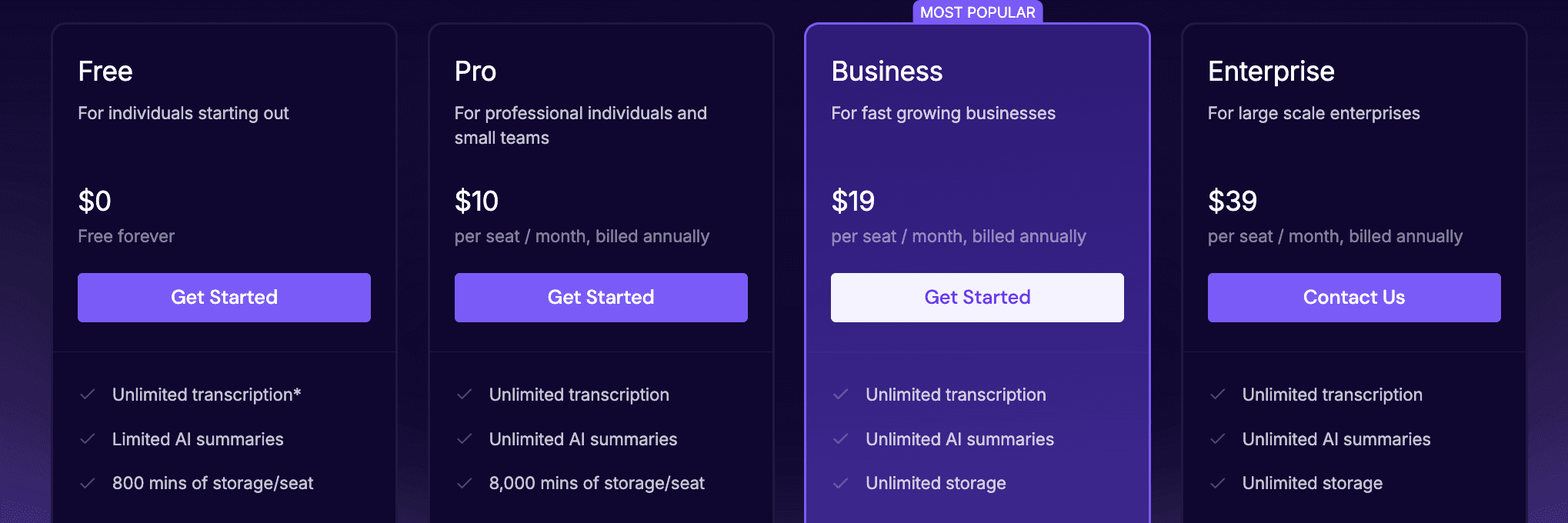The height and width of the screenshot is (523, 1568).
Task: Click the Free plan heading
Action: click(x=105, y=71)
